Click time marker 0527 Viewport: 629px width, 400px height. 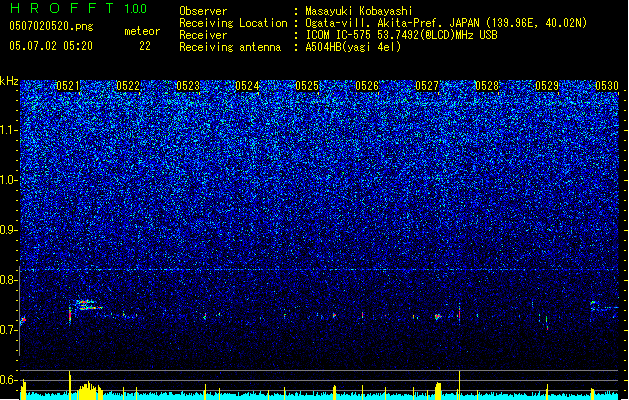pyautogui.click(x=427, y=86)
